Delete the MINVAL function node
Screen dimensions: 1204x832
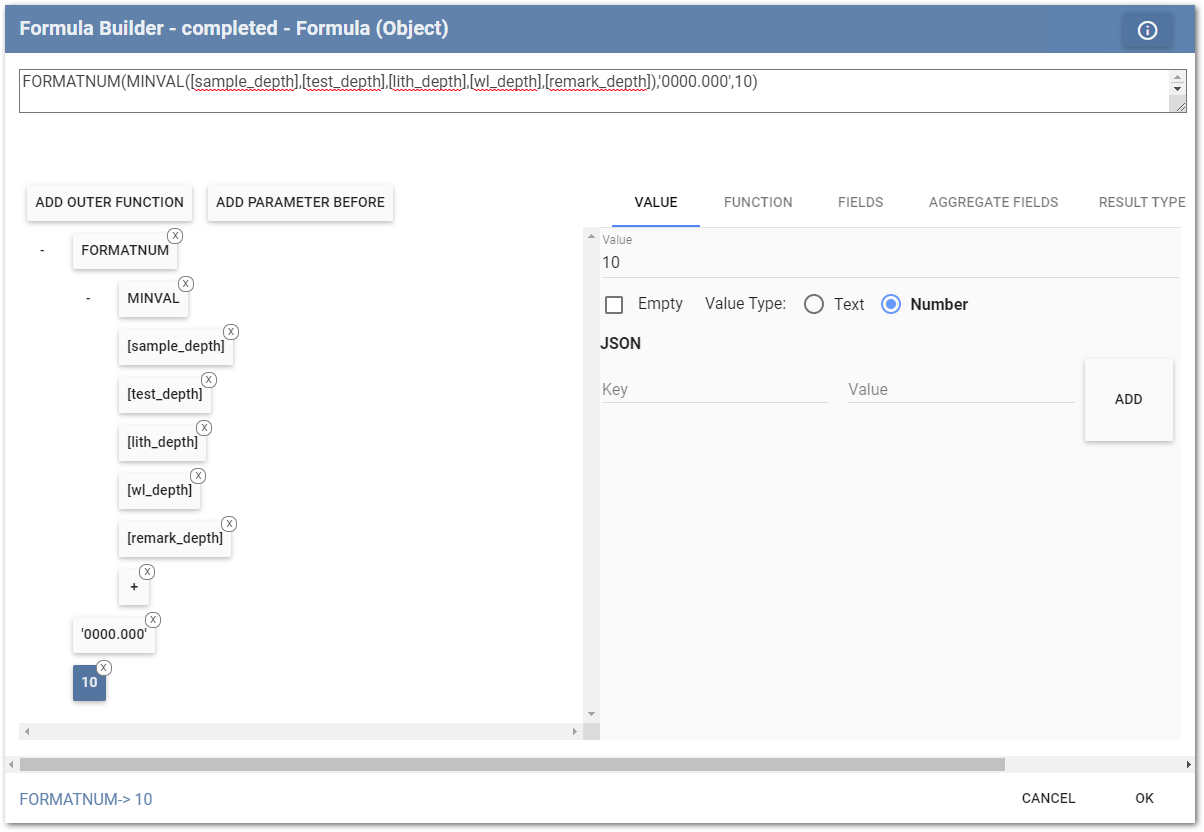tap(186, 283)
